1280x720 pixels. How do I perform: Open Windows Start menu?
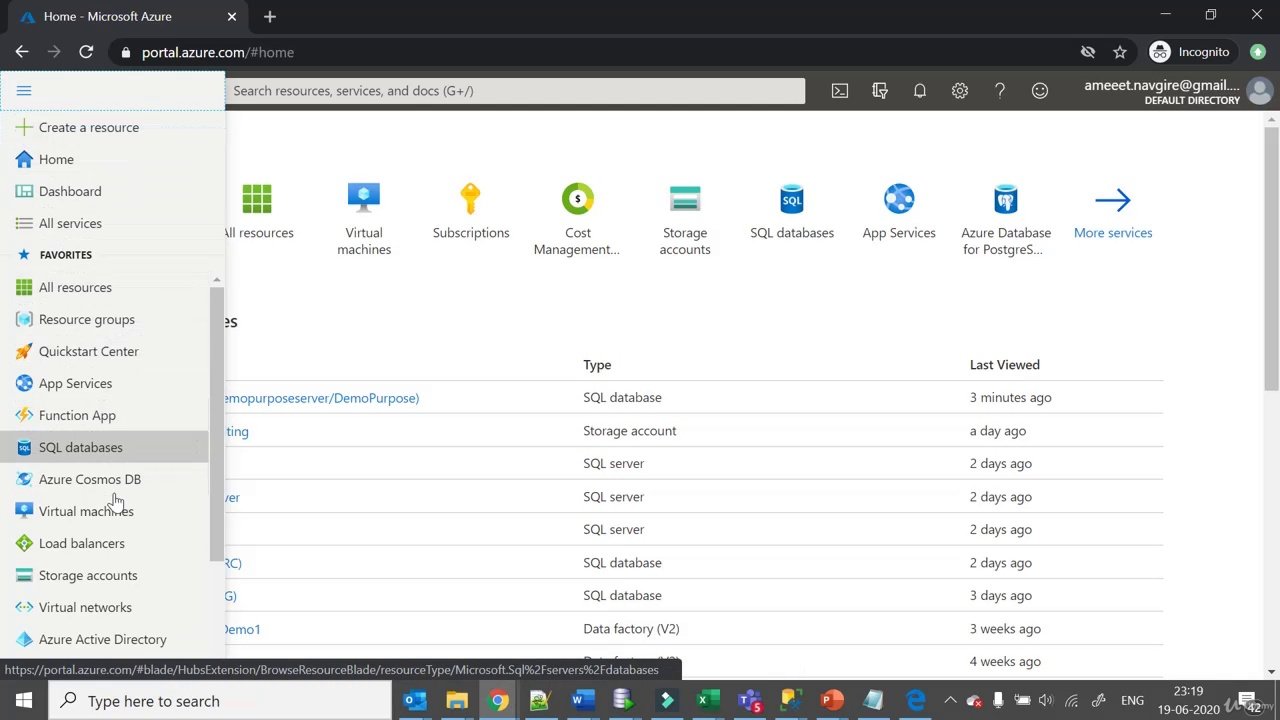point(24,701)
